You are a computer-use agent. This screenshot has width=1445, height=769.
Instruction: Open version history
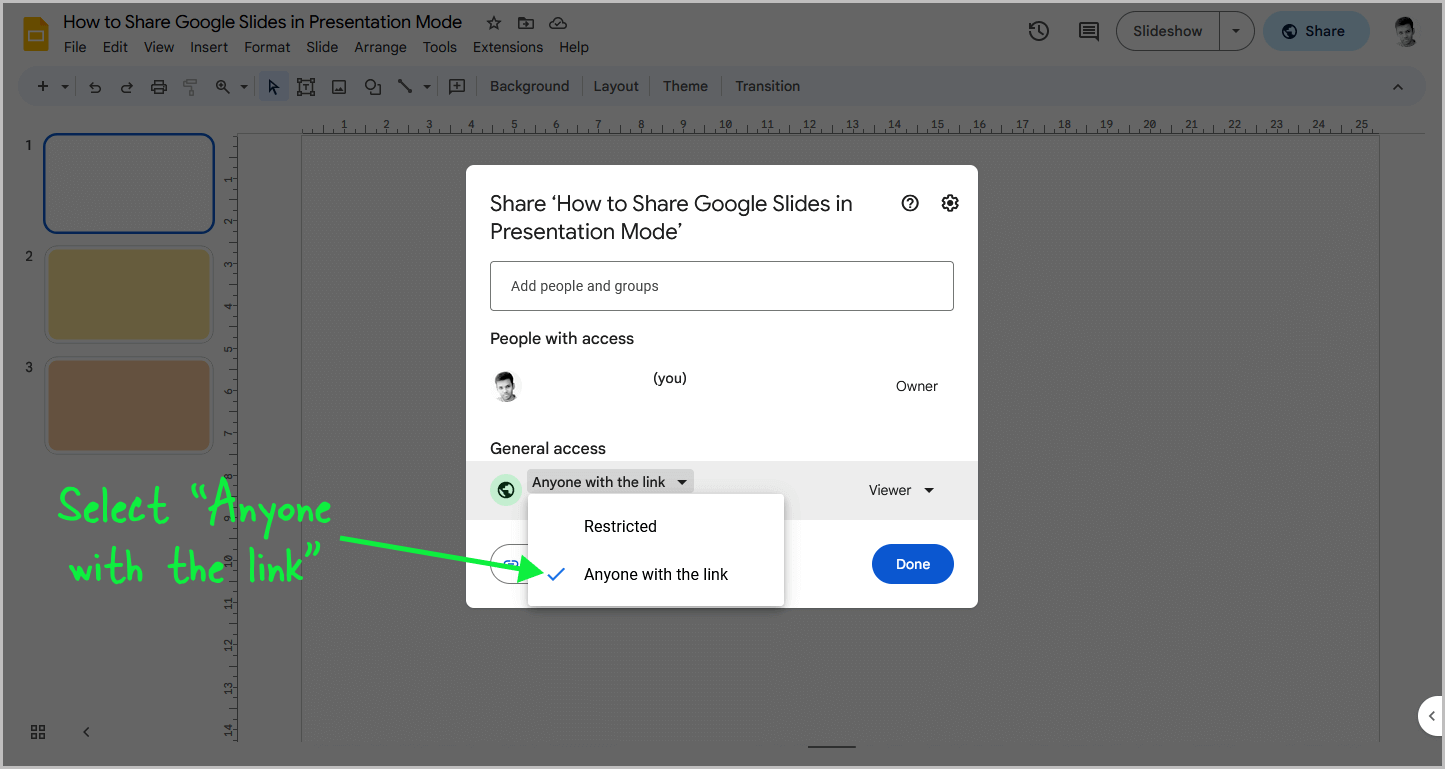click(1038, 31)
